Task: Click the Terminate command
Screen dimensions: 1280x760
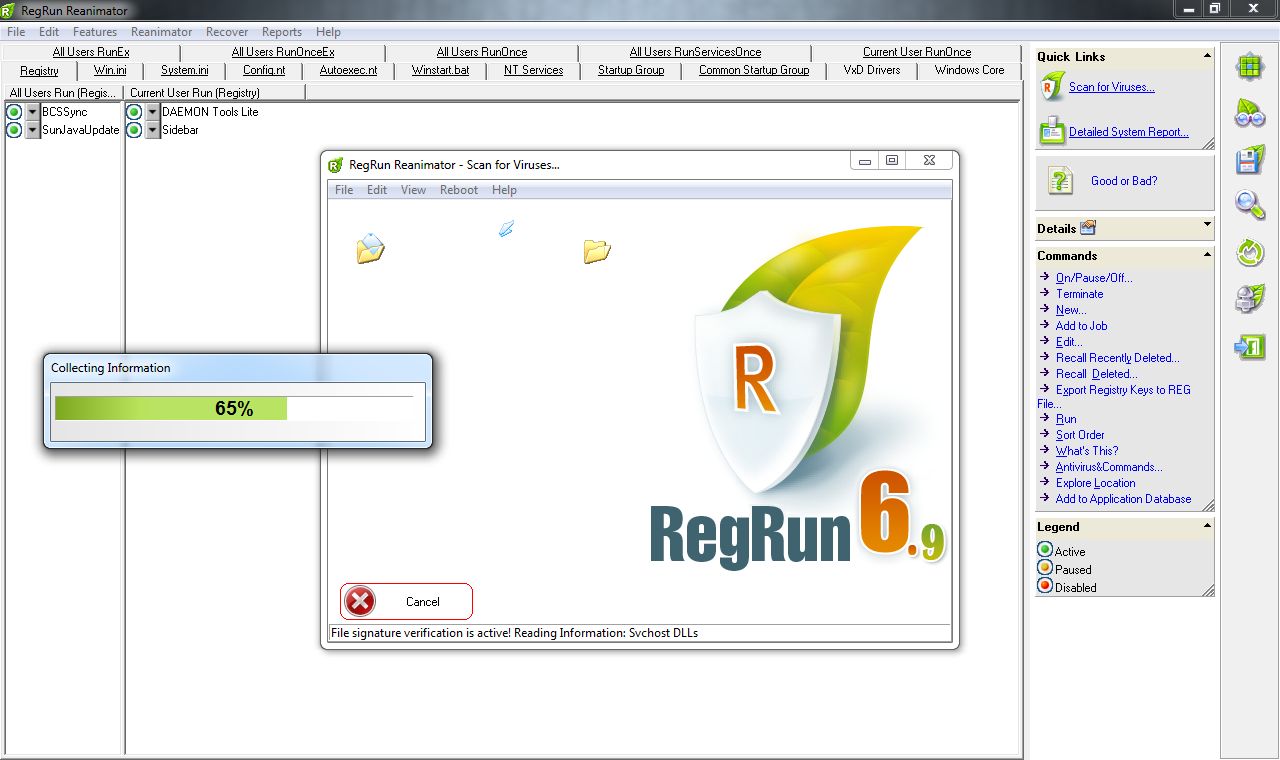Action: coord(1079,294)
